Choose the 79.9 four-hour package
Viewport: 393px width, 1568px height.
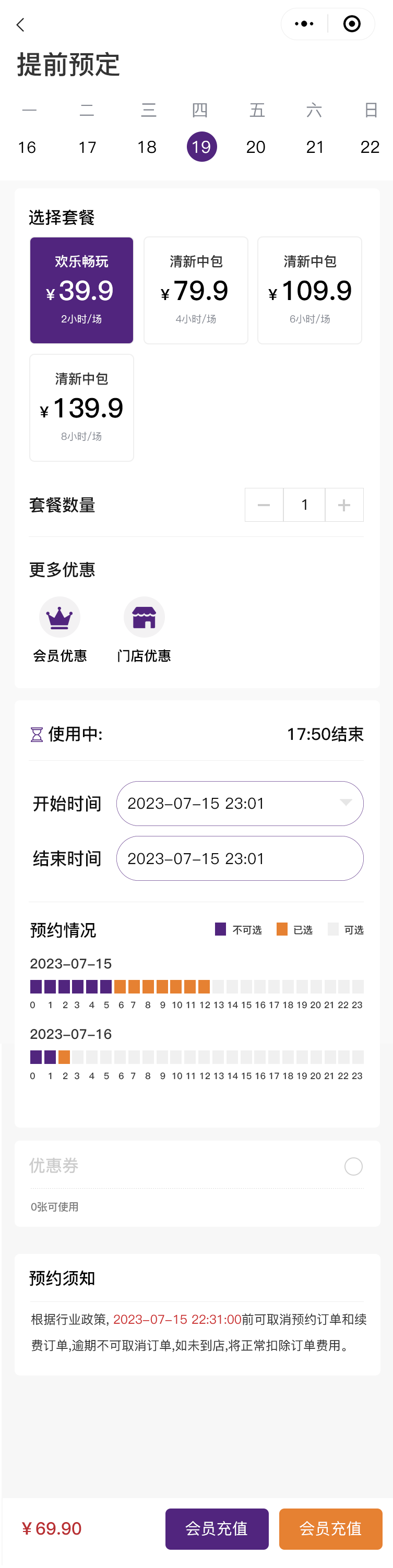196,290
